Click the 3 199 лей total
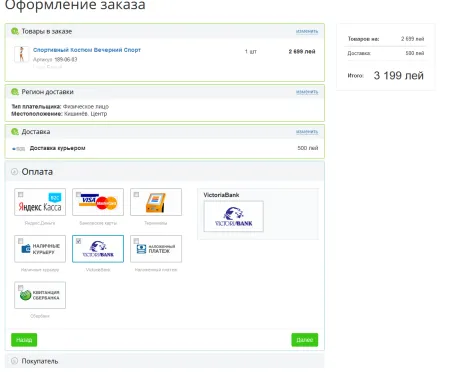This screenshot has height=373, width=450. tap(399, 75)
